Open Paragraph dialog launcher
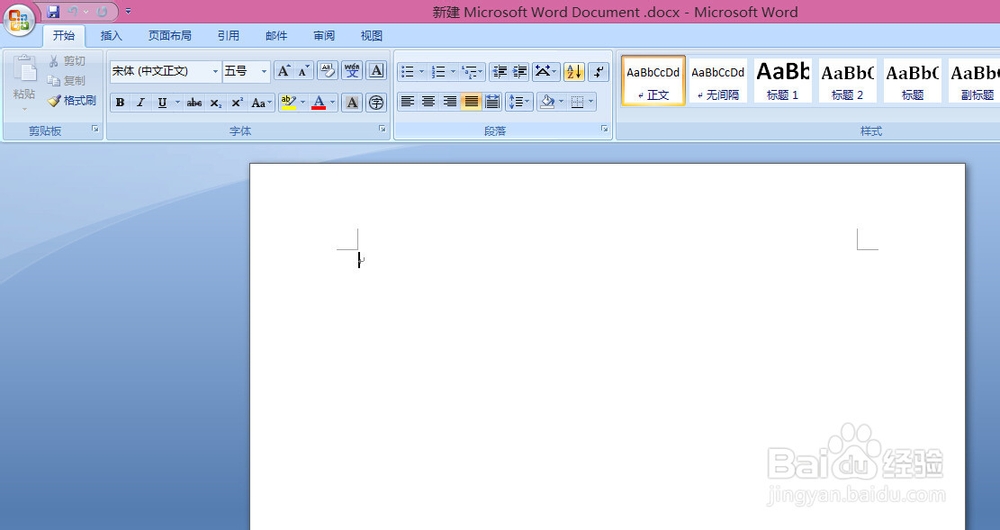The image size is (1000, 530). [x=604, y=129]
